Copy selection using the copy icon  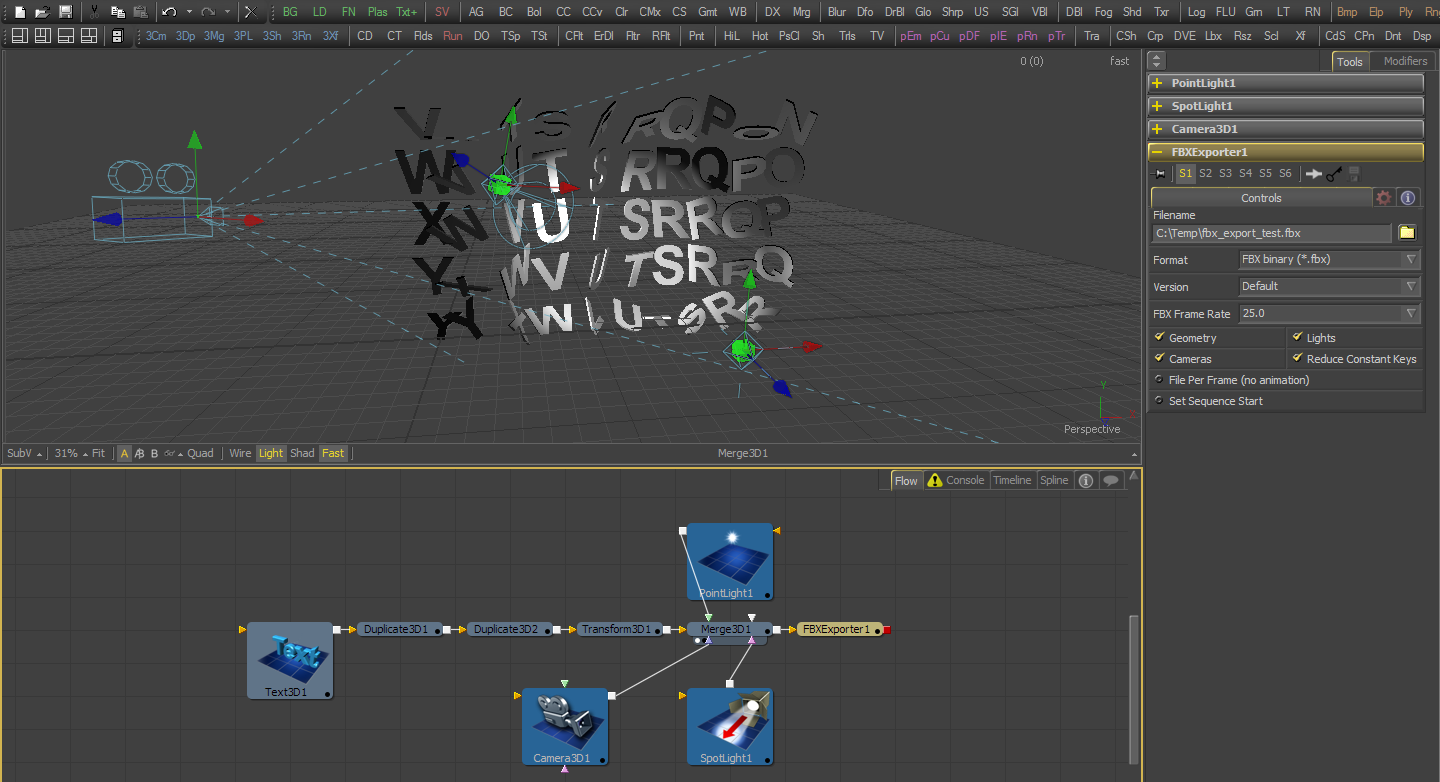(117, 12)
